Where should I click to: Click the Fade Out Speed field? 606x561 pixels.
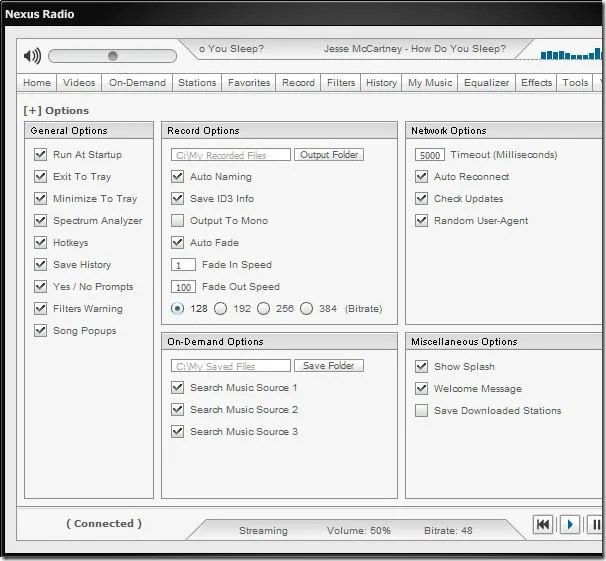[x=183, y=287]
